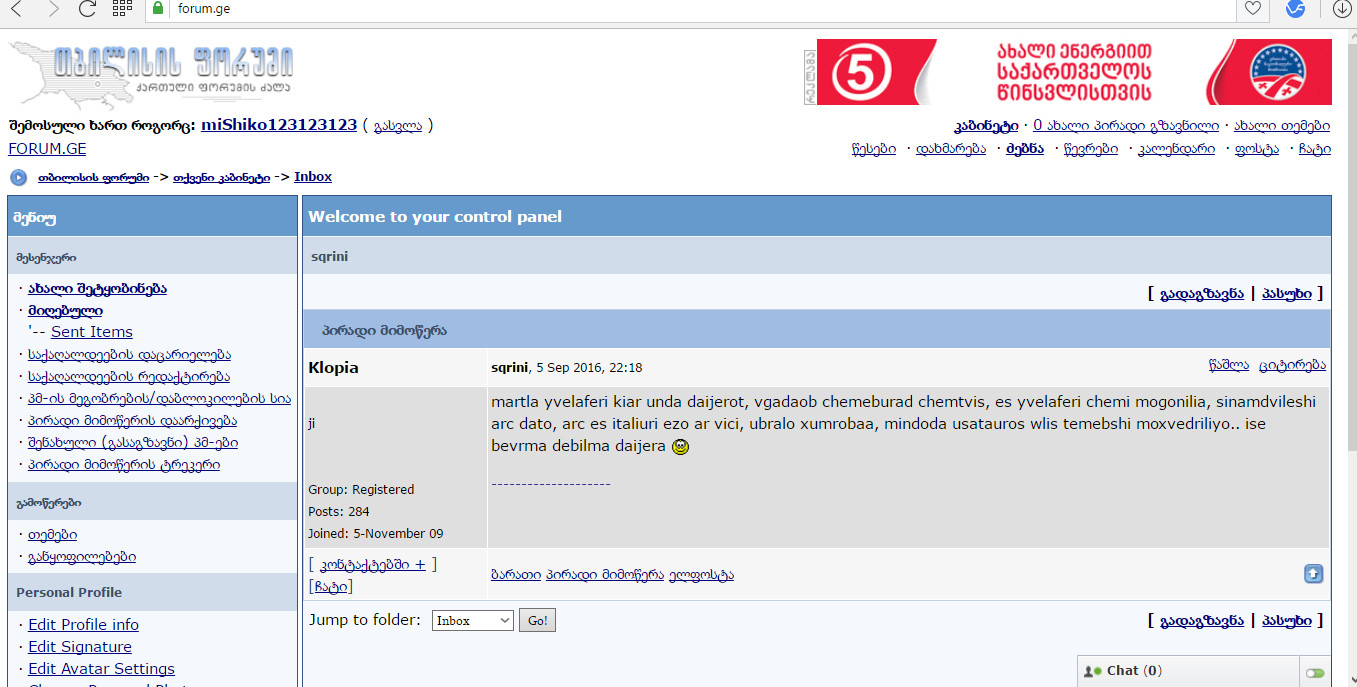
Task: Open 0 new private messages link
Action: (x=1126, y=126)
